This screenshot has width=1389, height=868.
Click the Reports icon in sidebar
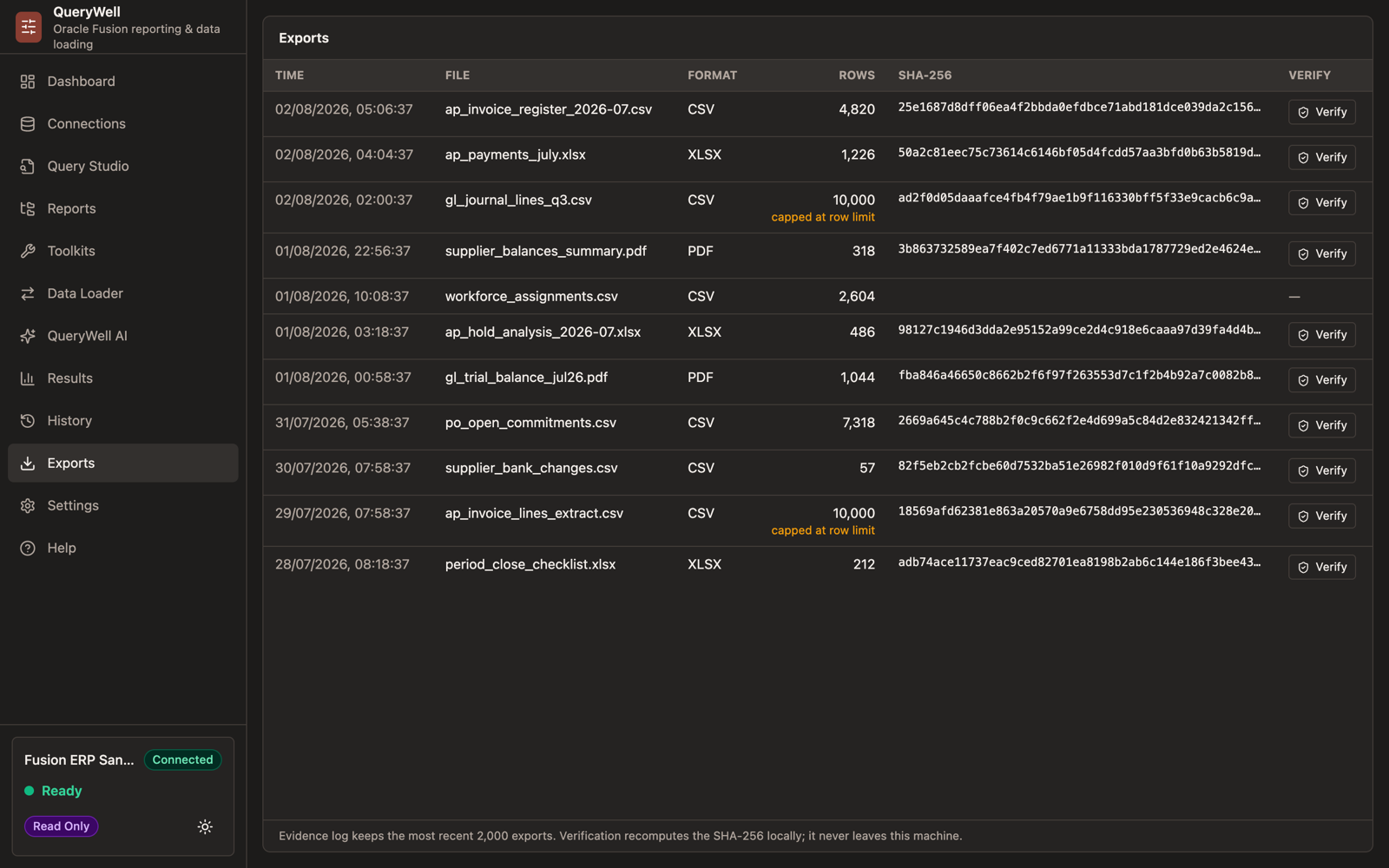(28, 209)
